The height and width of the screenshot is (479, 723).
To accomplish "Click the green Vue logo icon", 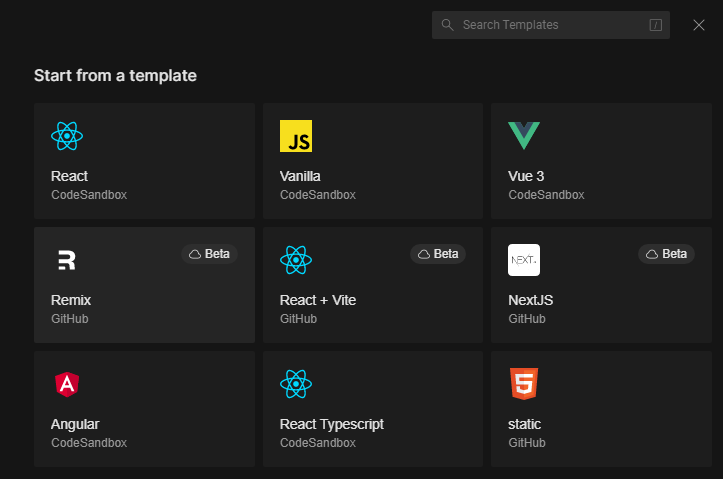I will click(x=524, y=136).
